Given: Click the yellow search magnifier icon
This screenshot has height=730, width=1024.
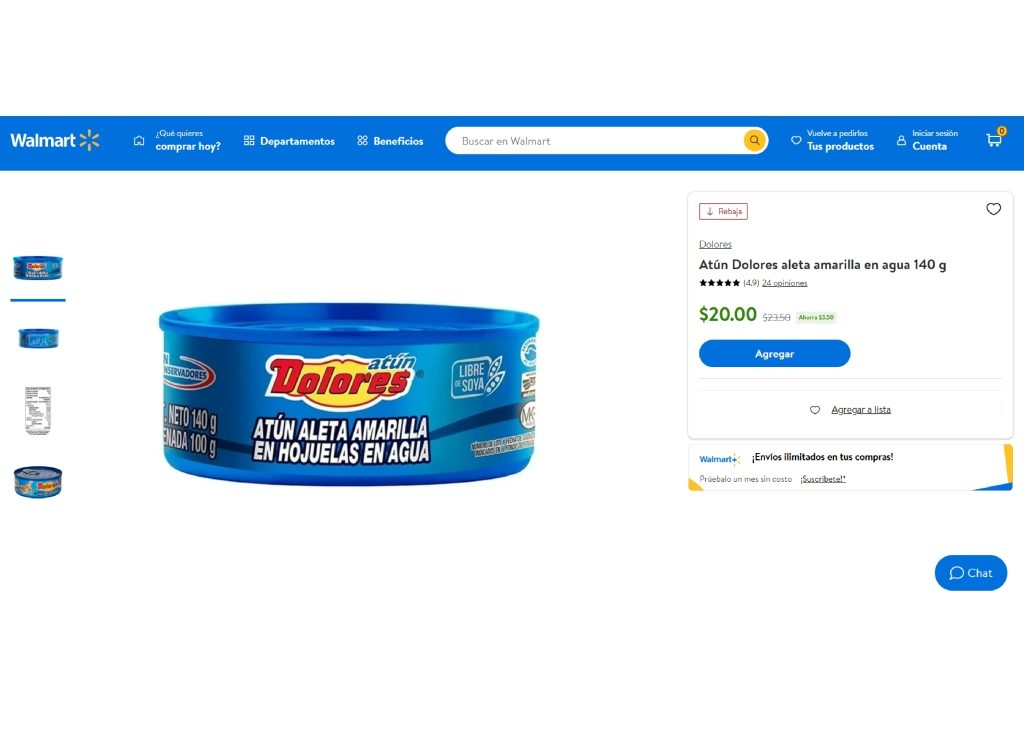Looking at the screenshot, I should coord(754,140).
